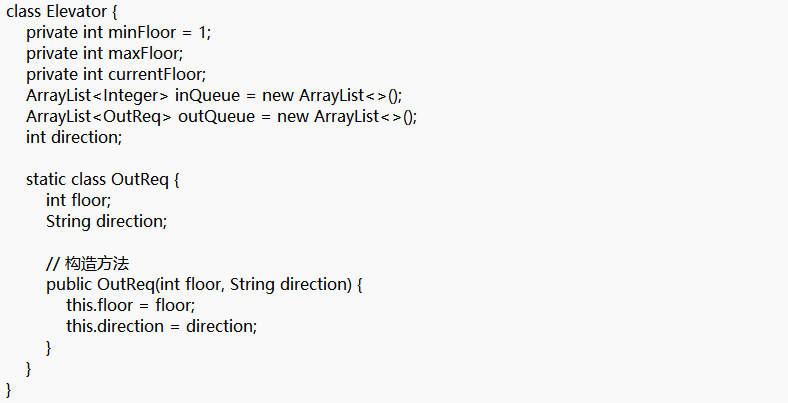Click the "public" keyword of the constructor
This screenshot has width=788, height=403.
coord(69,284)
